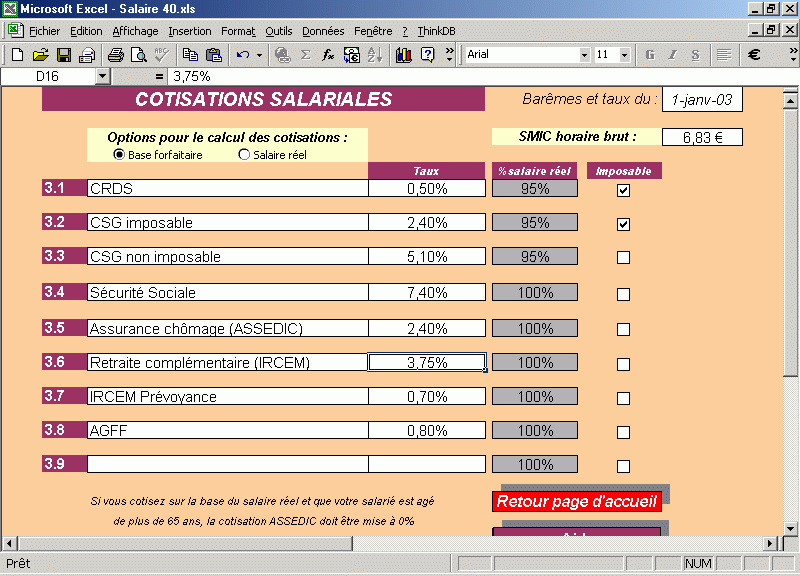Check Imposable for empty row 3.9
Screen dimensions: 800x576
tap(623, 466)
